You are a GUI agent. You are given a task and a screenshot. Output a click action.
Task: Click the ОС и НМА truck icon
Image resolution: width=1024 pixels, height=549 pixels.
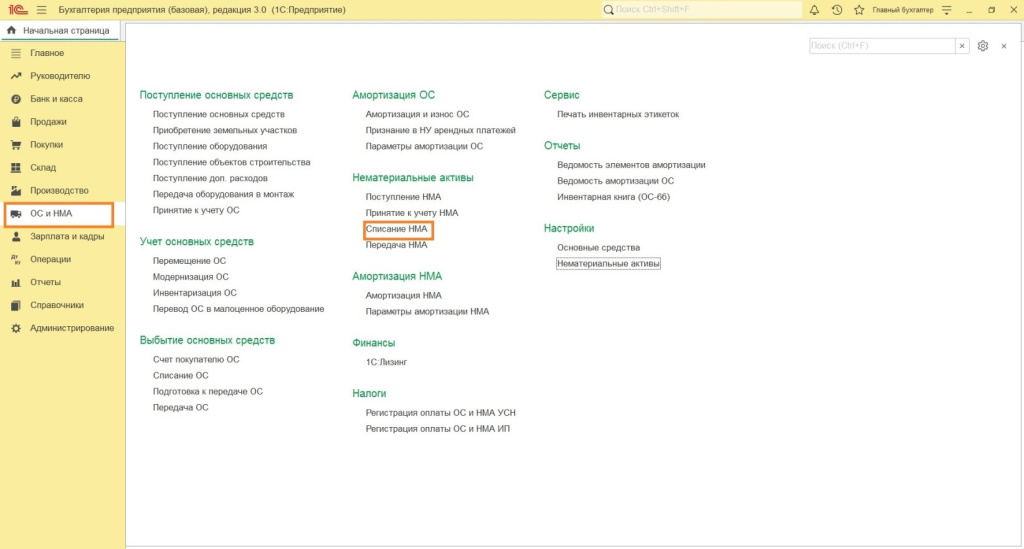click(16, 213)
